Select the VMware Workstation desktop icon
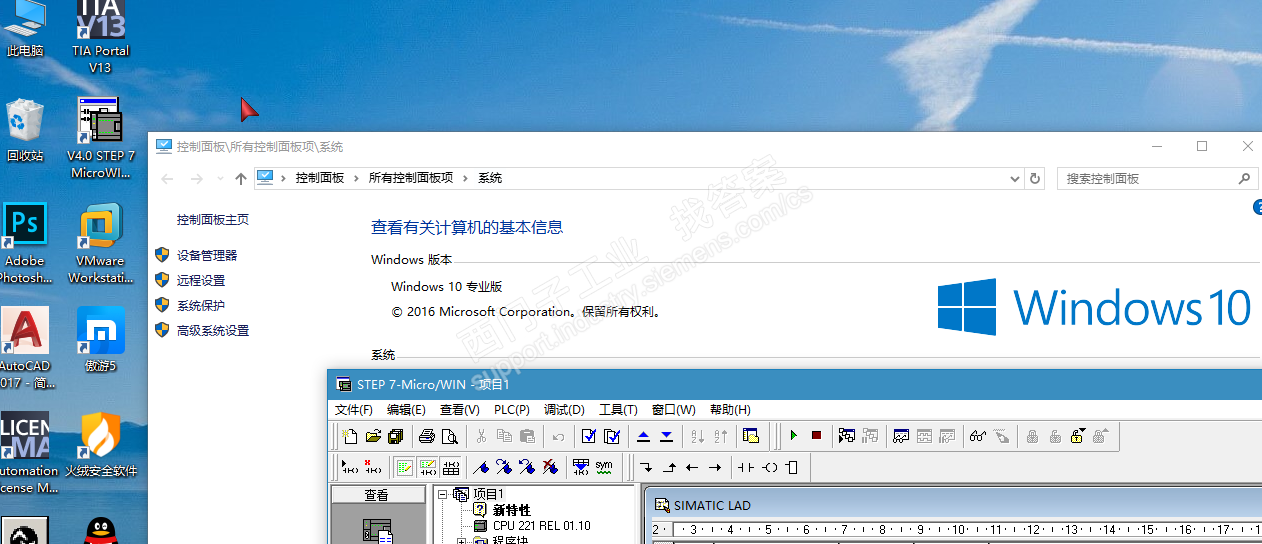1262x544 pixels. (x=100, y=244)
